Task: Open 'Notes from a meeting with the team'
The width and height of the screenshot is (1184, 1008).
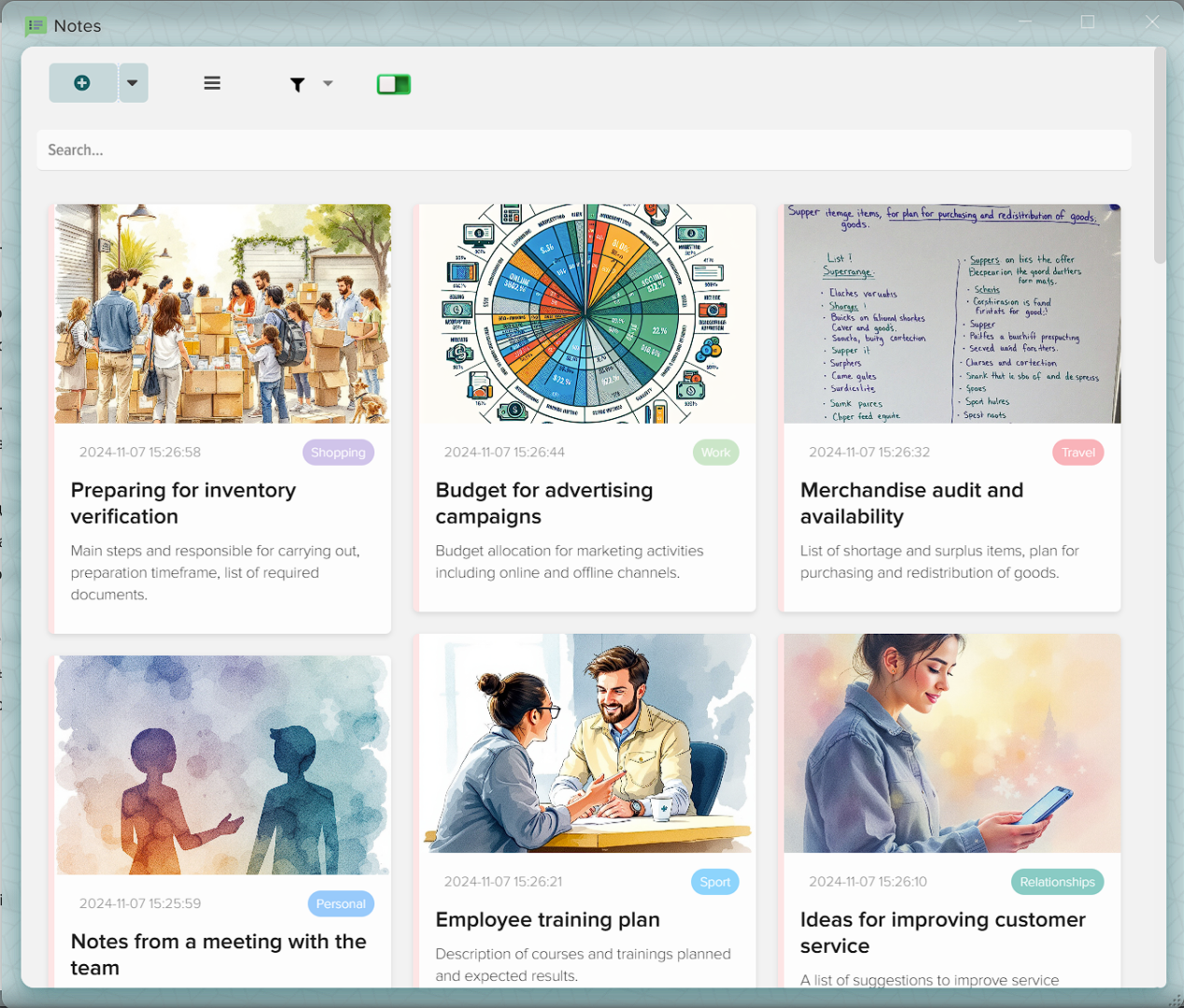Action: point(218,955)
